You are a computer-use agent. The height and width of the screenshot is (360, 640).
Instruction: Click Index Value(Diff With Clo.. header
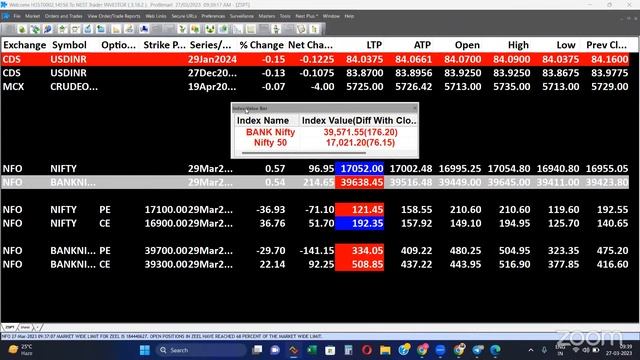tap(359, 120)
